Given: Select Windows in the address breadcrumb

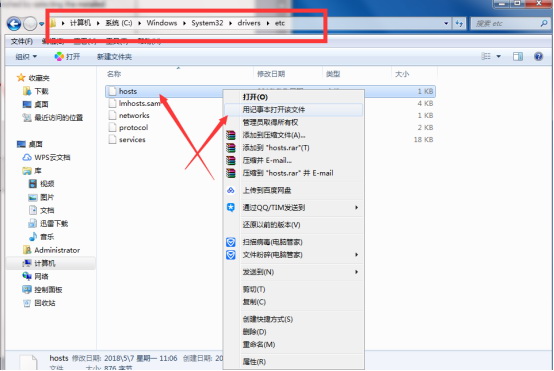Looking at the screenshot, I should (x=161, y=23).
